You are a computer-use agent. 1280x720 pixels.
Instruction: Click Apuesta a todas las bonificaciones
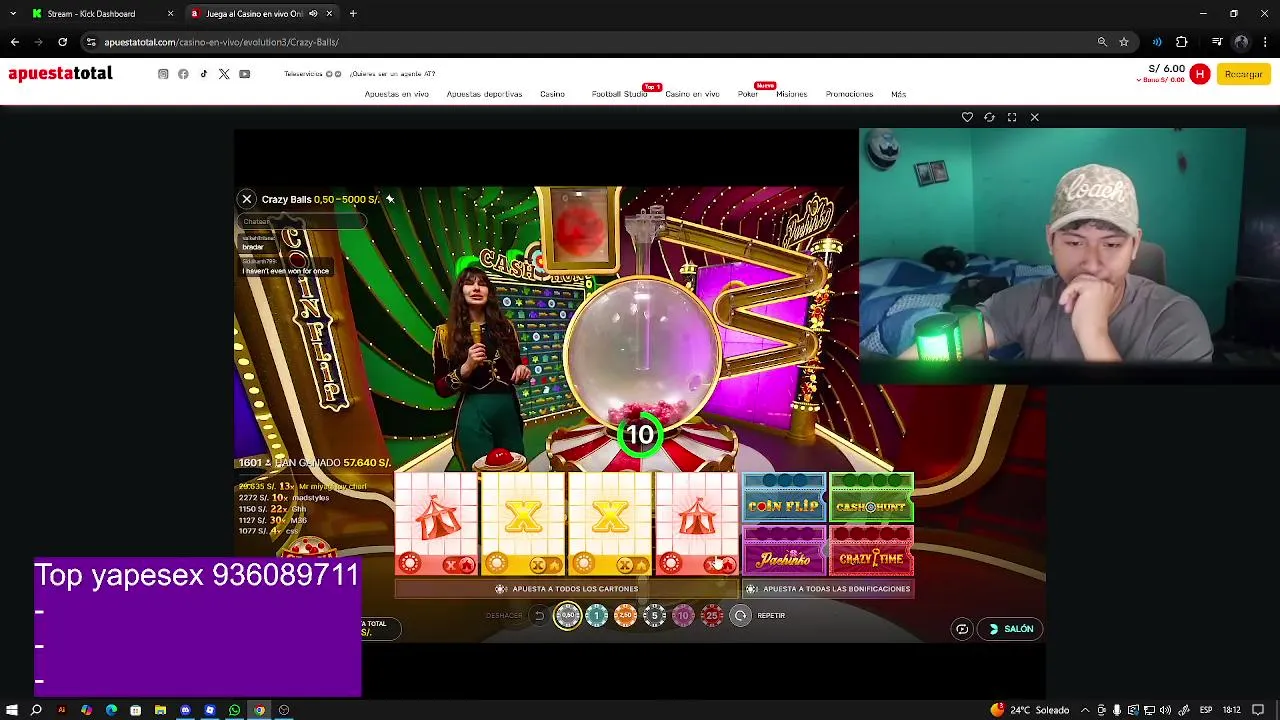coord(828,589)
